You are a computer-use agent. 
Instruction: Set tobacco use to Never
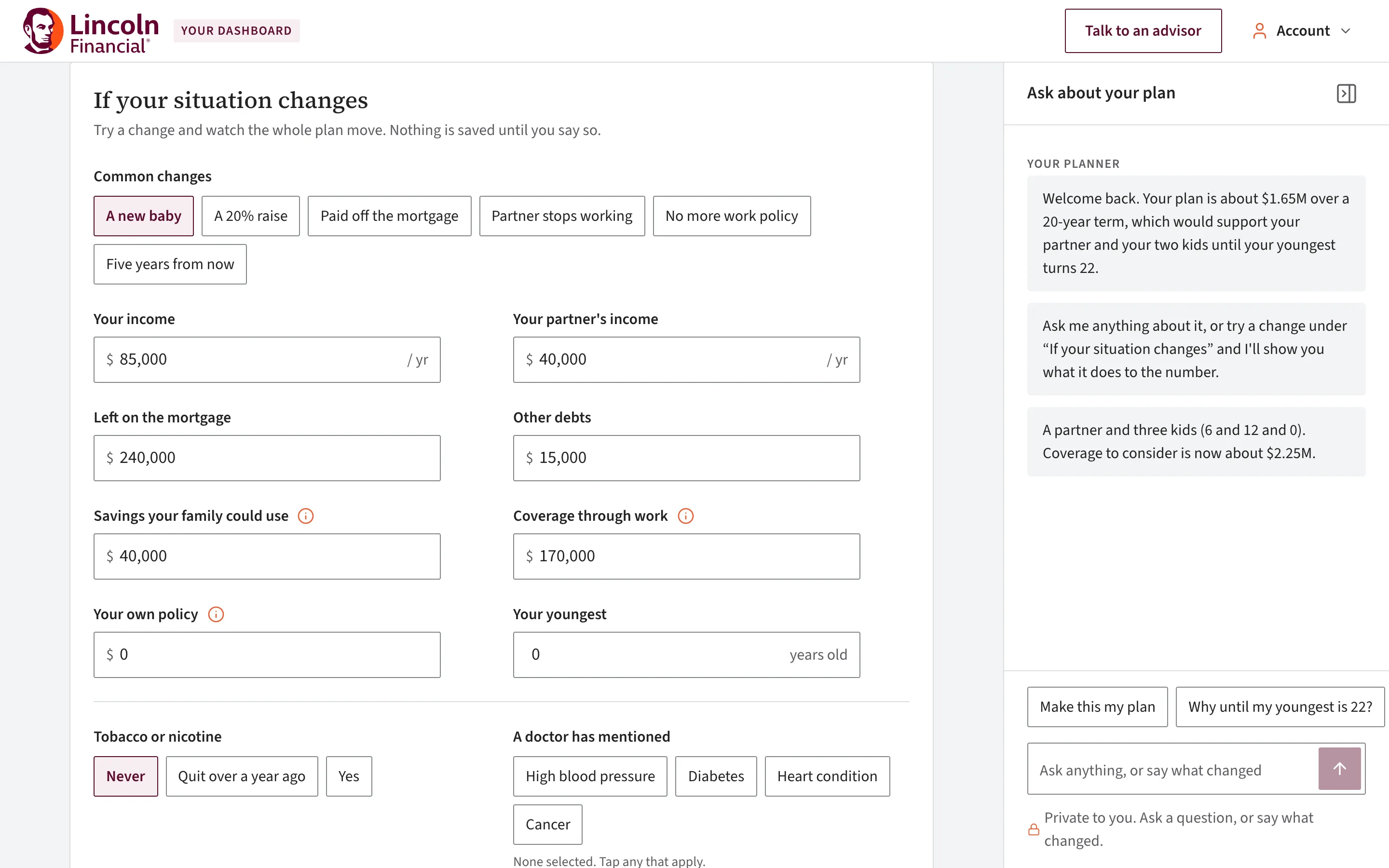point(126,776)
